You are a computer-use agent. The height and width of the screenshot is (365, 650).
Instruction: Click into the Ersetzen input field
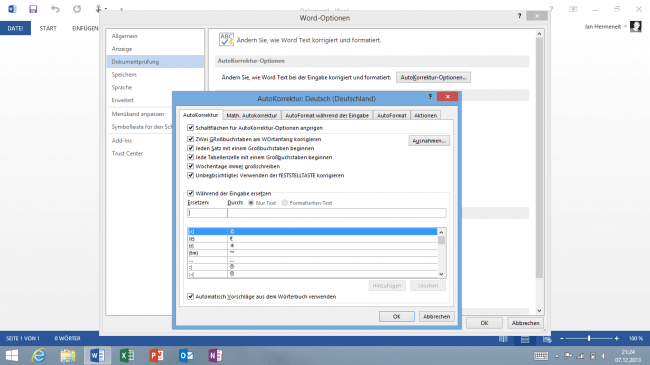(x=207, y=213)
